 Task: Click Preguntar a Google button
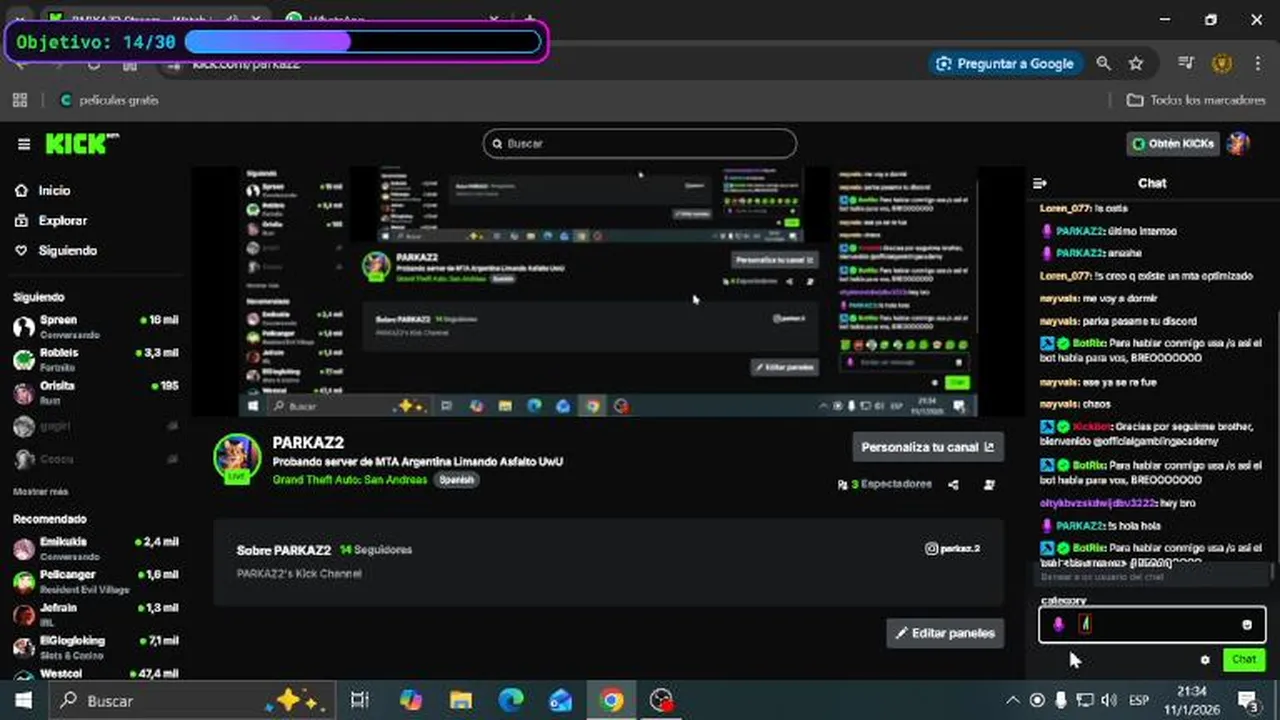(1004, 63)
